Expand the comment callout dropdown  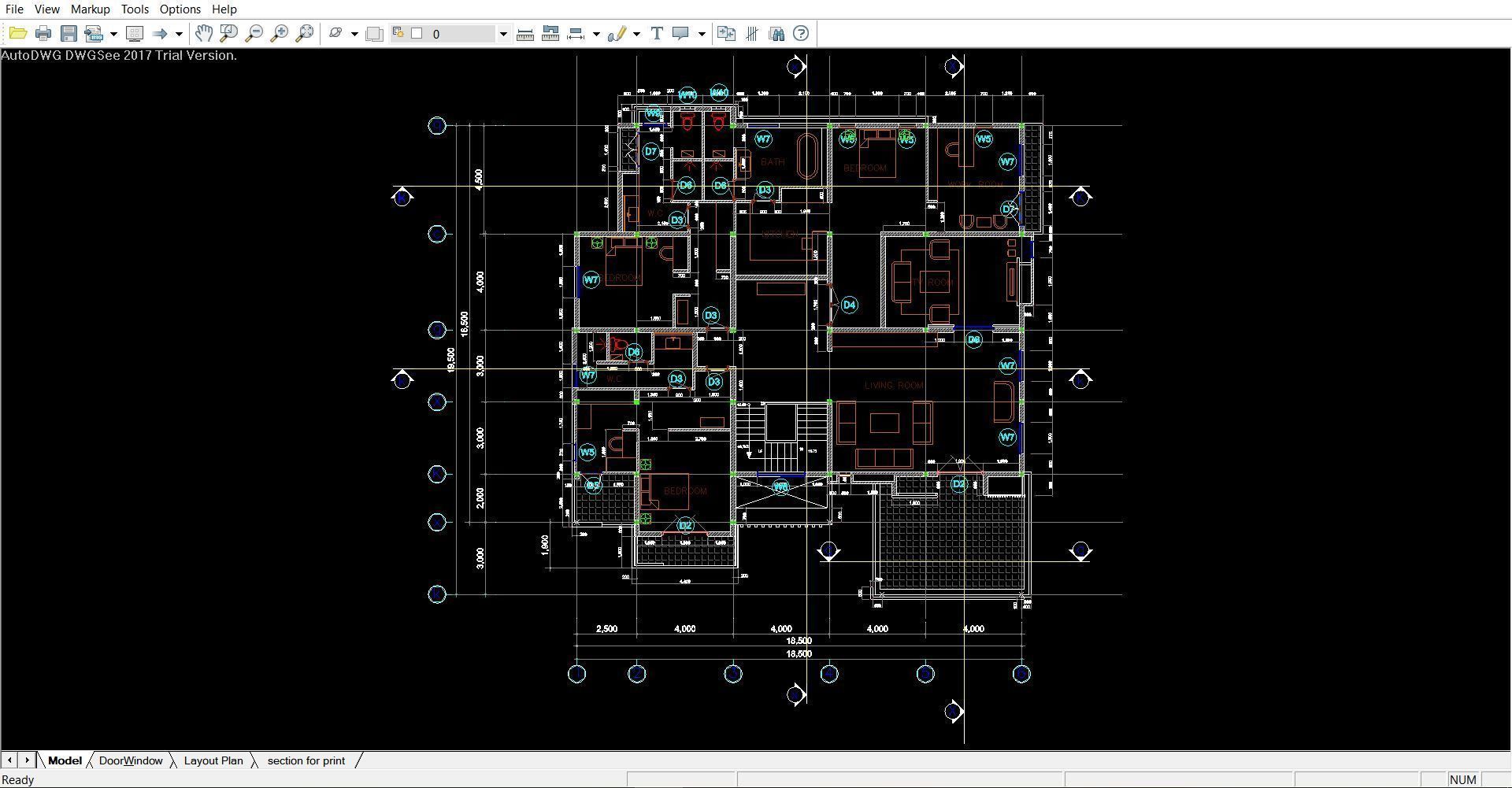pos(701,33)
